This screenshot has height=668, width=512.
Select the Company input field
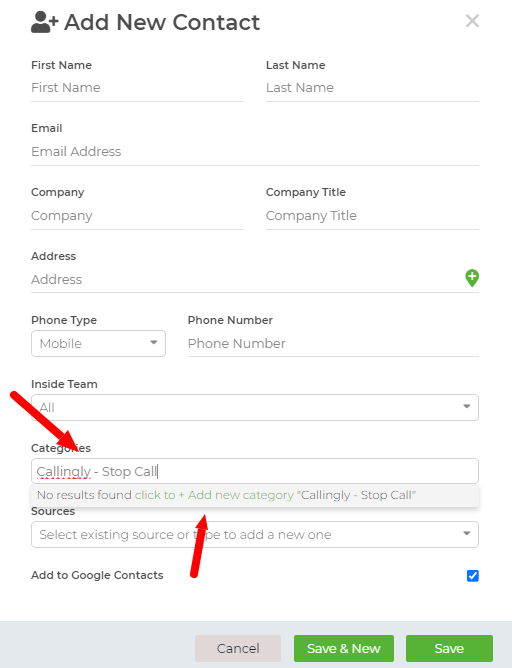(137, 216)
